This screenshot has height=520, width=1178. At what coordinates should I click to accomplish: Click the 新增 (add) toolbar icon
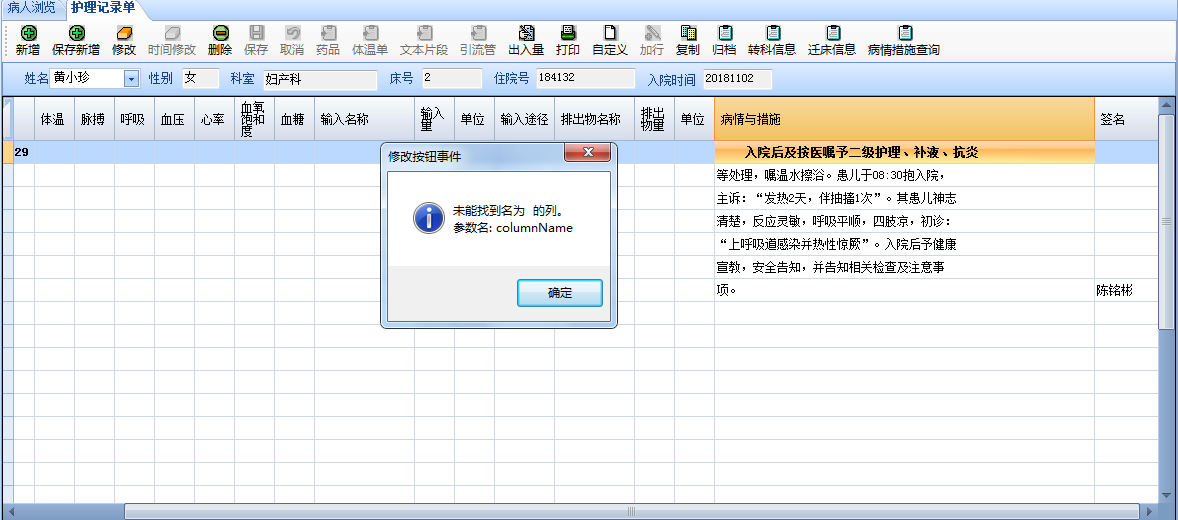coord(28,33)
